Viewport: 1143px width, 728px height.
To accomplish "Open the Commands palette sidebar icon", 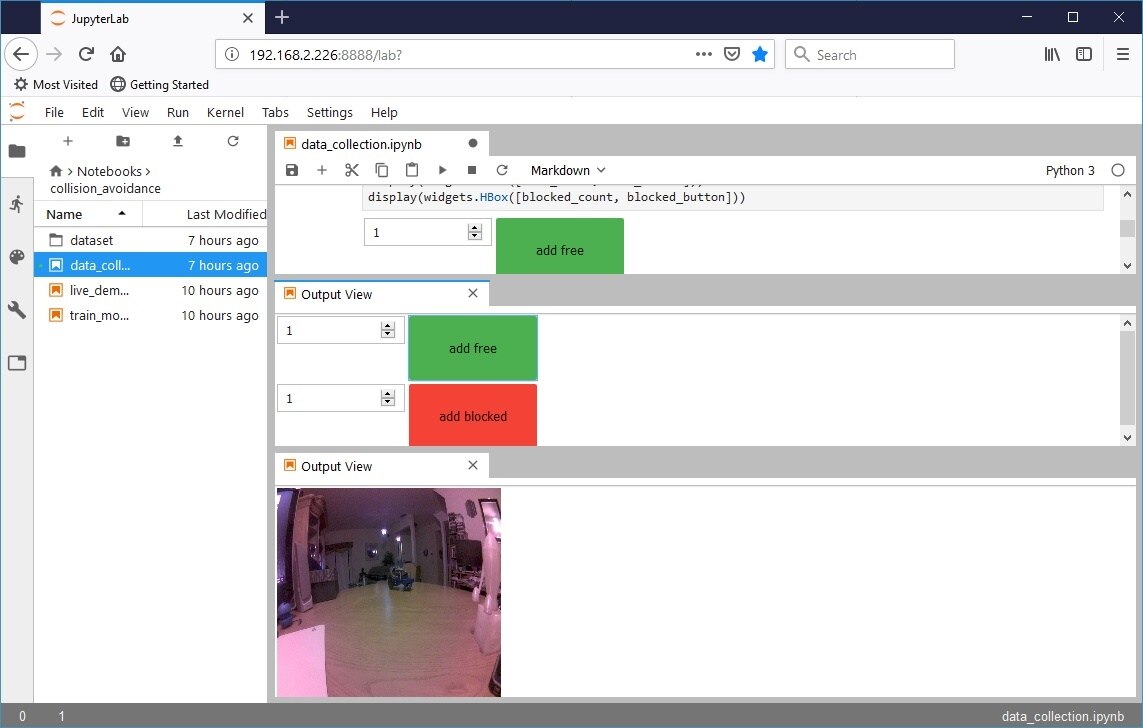I will click(x=16, y=257).
